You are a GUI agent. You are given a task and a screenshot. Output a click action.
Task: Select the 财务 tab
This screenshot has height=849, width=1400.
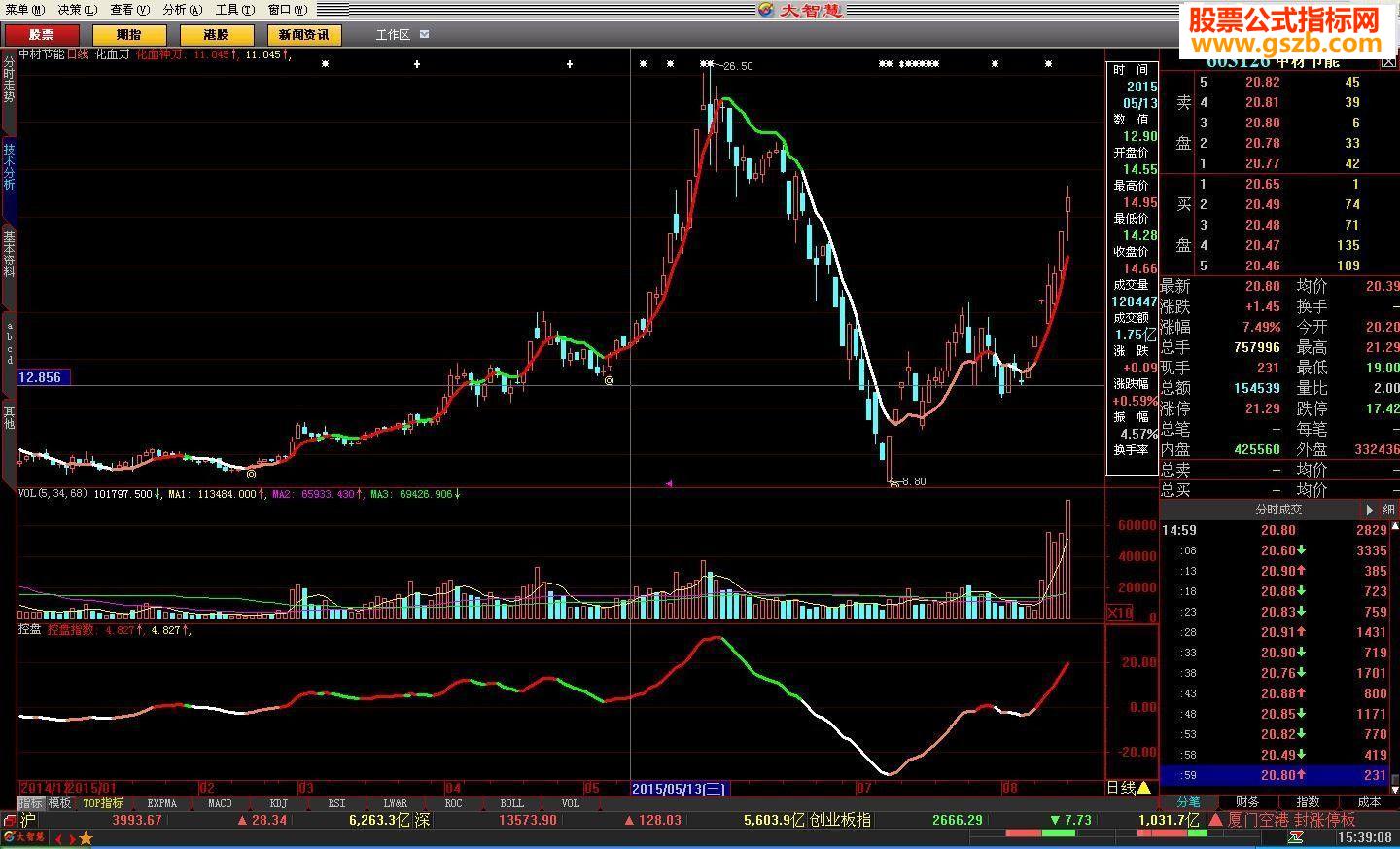[1247, 801]
